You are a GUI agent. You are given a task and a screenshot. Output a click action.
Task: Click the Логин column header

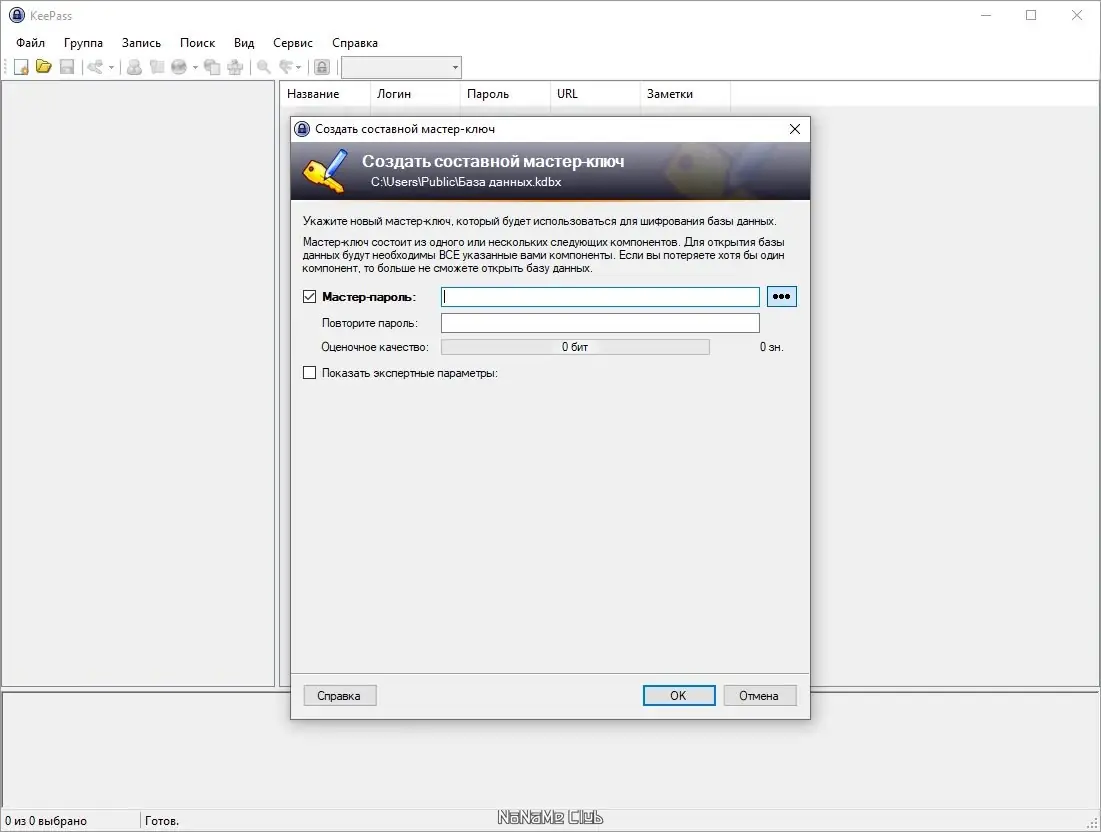(x=415, y=94)
